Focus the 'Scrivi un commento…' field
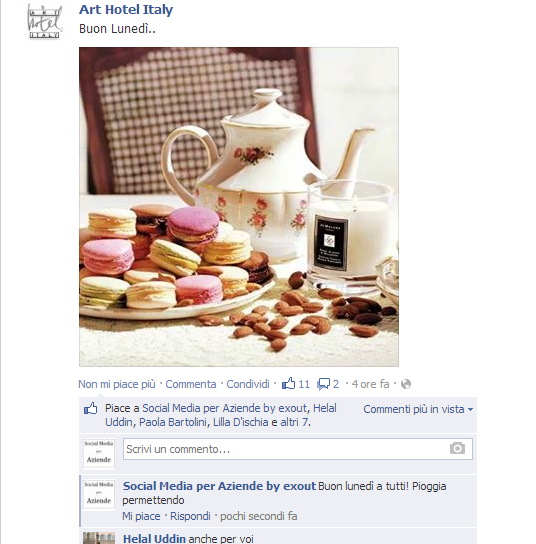The image size is (536, 544). click(x=298, y=449)
